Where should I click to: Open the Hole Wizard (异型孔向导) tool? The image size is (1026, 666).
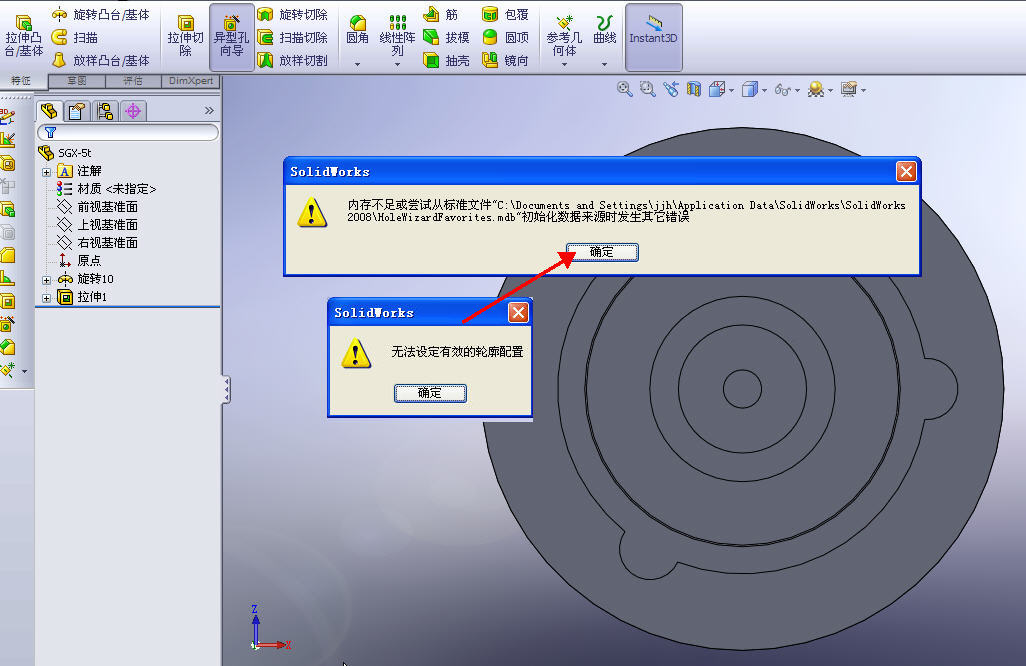pos(230,35)
